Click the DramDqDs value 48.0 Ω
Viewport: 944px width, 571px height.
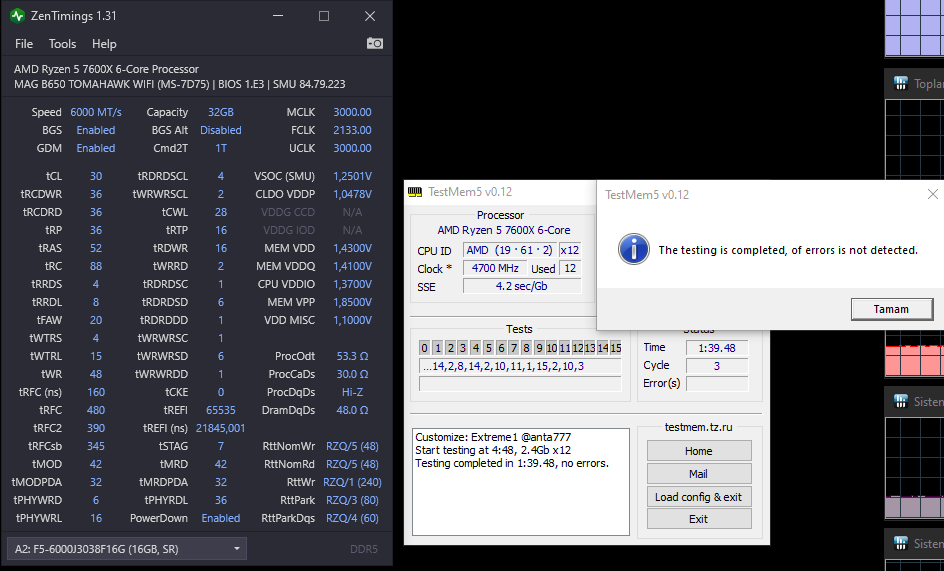(x=352, y=410)
